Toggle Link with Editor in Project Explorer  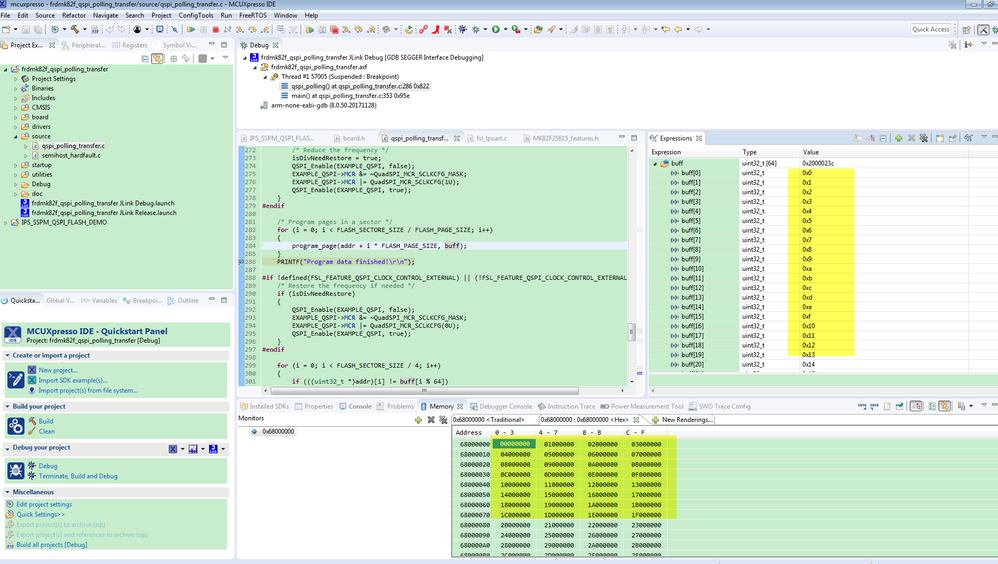[x=158, y=59]
